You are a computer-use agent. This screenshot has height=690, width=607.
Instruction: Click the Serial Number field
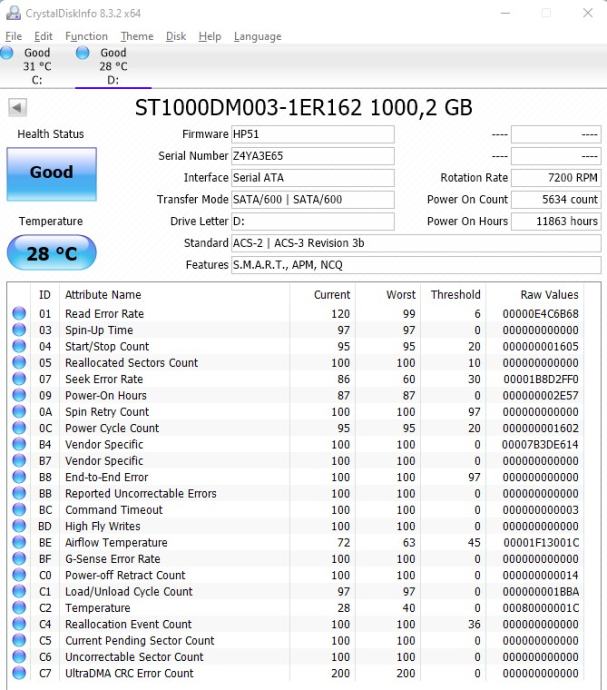[x=313, y=156]
